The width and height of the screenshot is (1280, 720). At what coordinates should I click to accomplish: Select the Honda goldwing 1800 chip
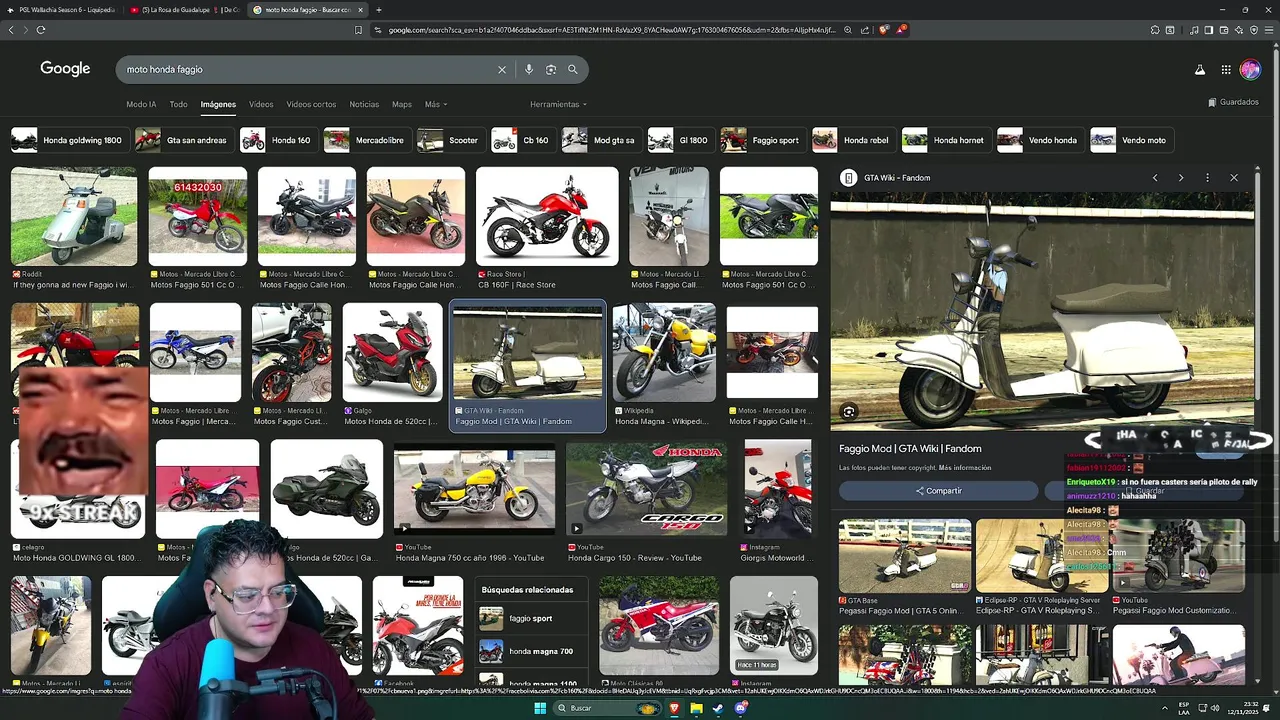pos(68,140)
